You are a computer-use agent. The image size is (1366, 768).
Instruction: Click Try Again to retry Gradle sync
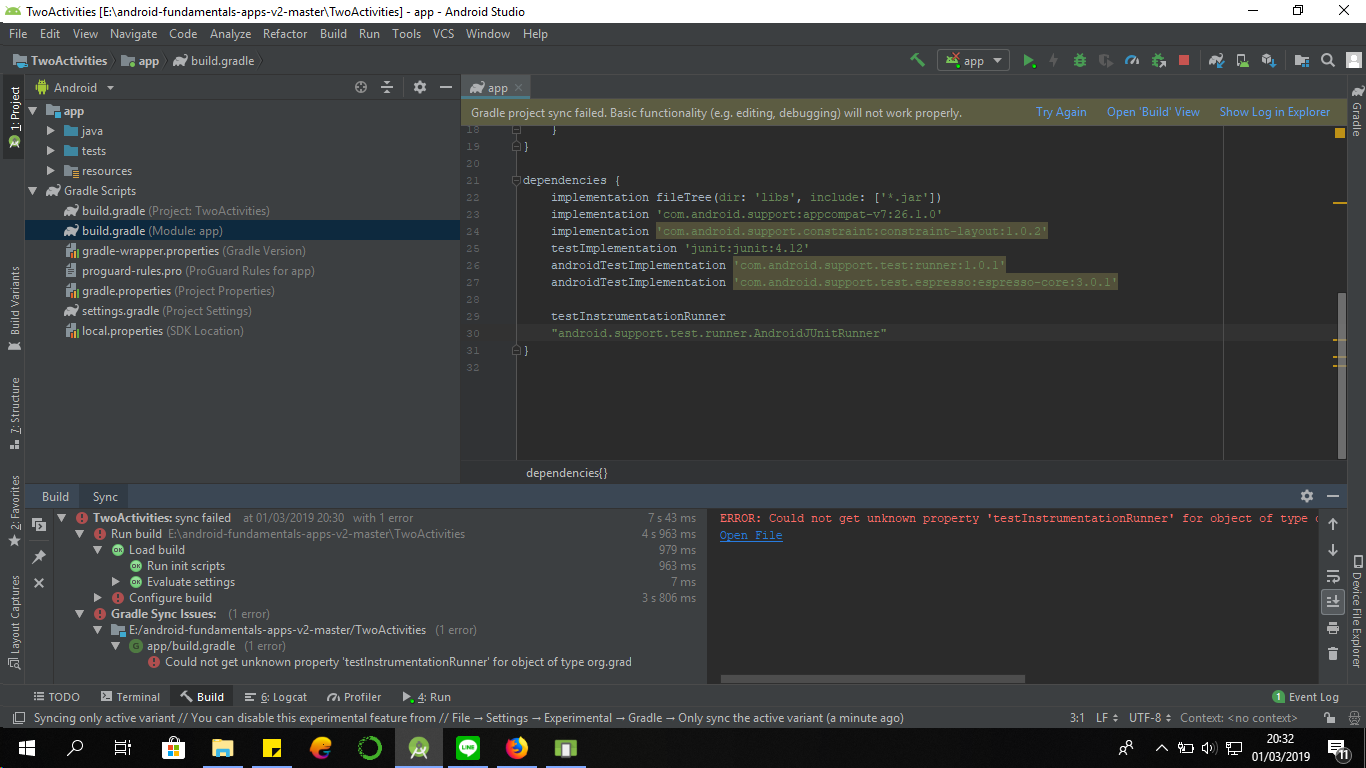[1061, 111]
